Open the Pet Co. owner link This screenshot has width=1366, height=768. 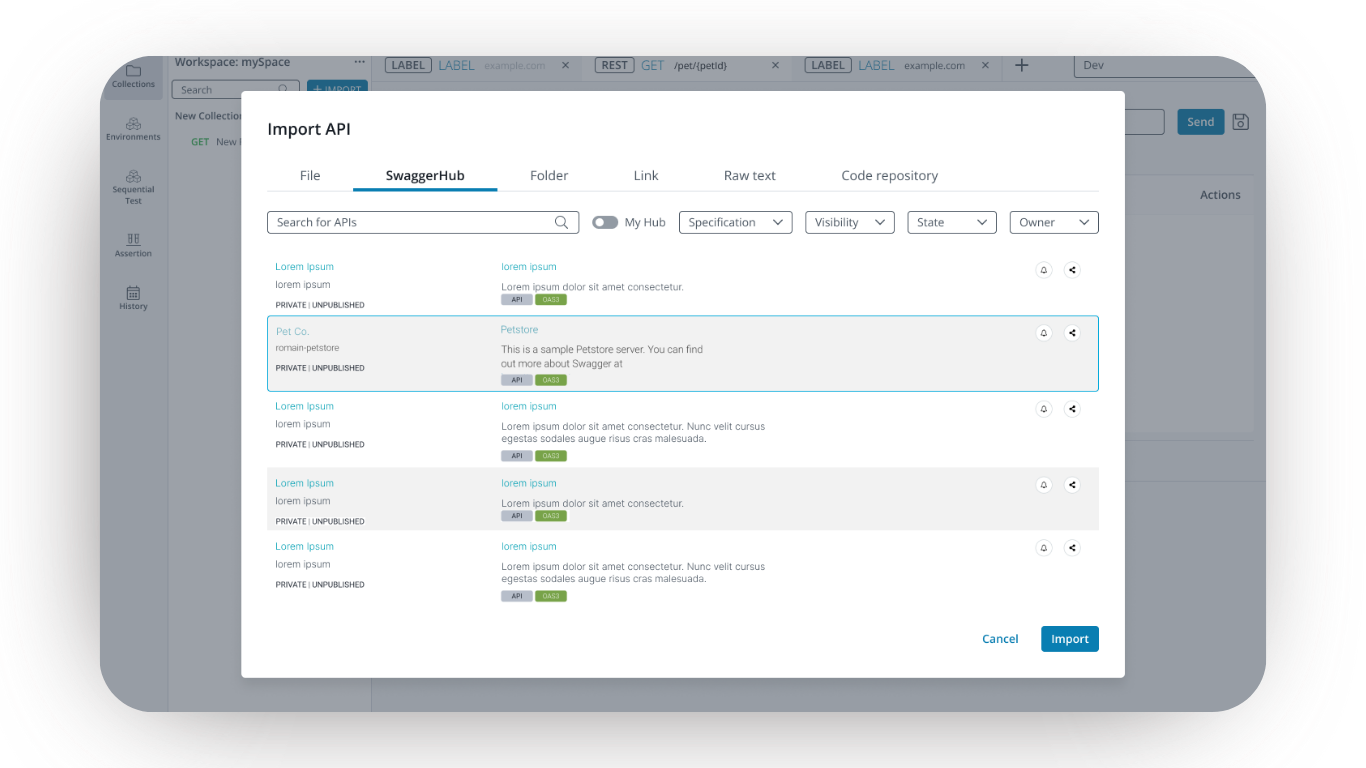click(x=293, y=332)
